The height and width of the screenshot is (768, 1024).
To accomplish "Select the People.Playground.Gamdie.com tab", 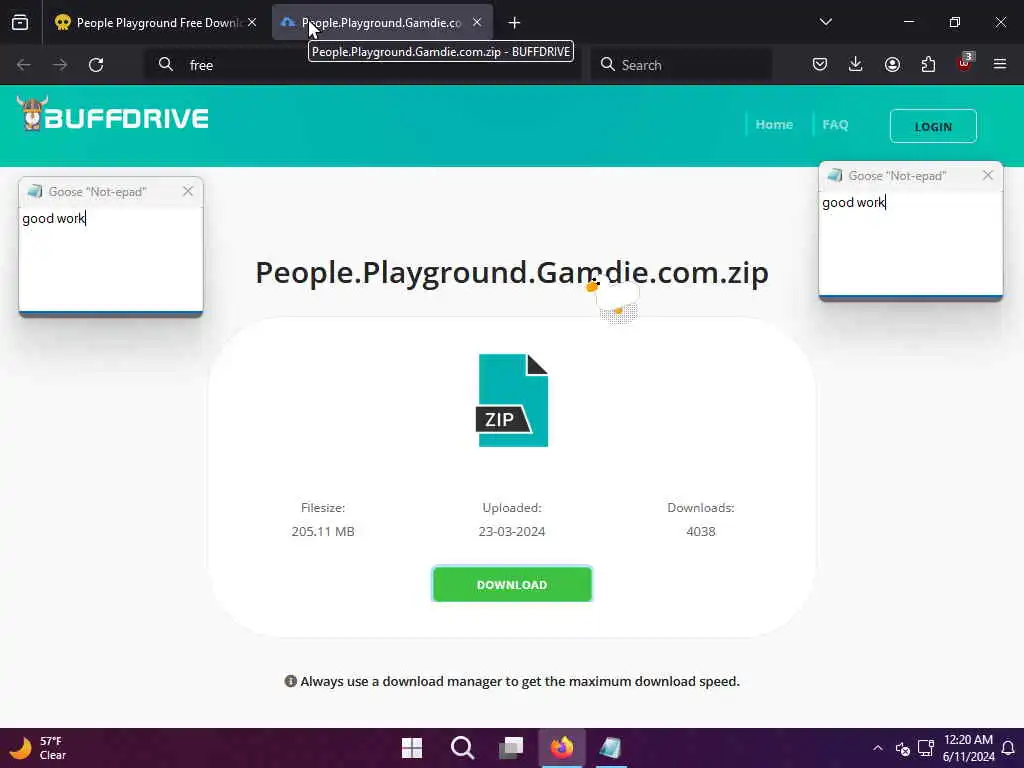I will pyautogui.click(x=382, y=23).
